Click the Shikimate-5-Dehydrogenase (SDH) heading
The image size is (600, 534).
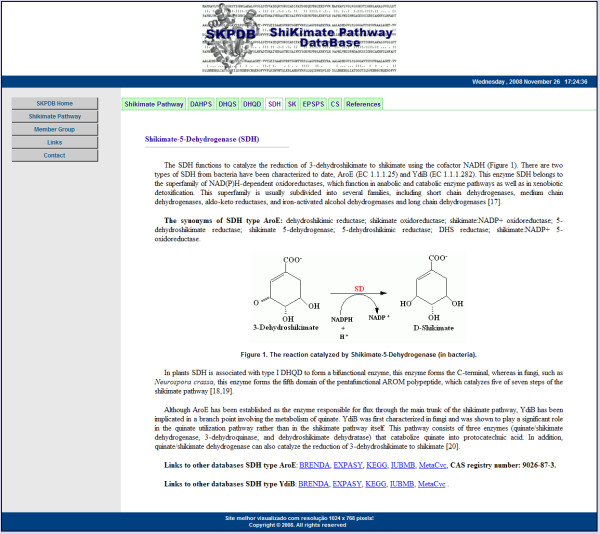coord(202,139)
